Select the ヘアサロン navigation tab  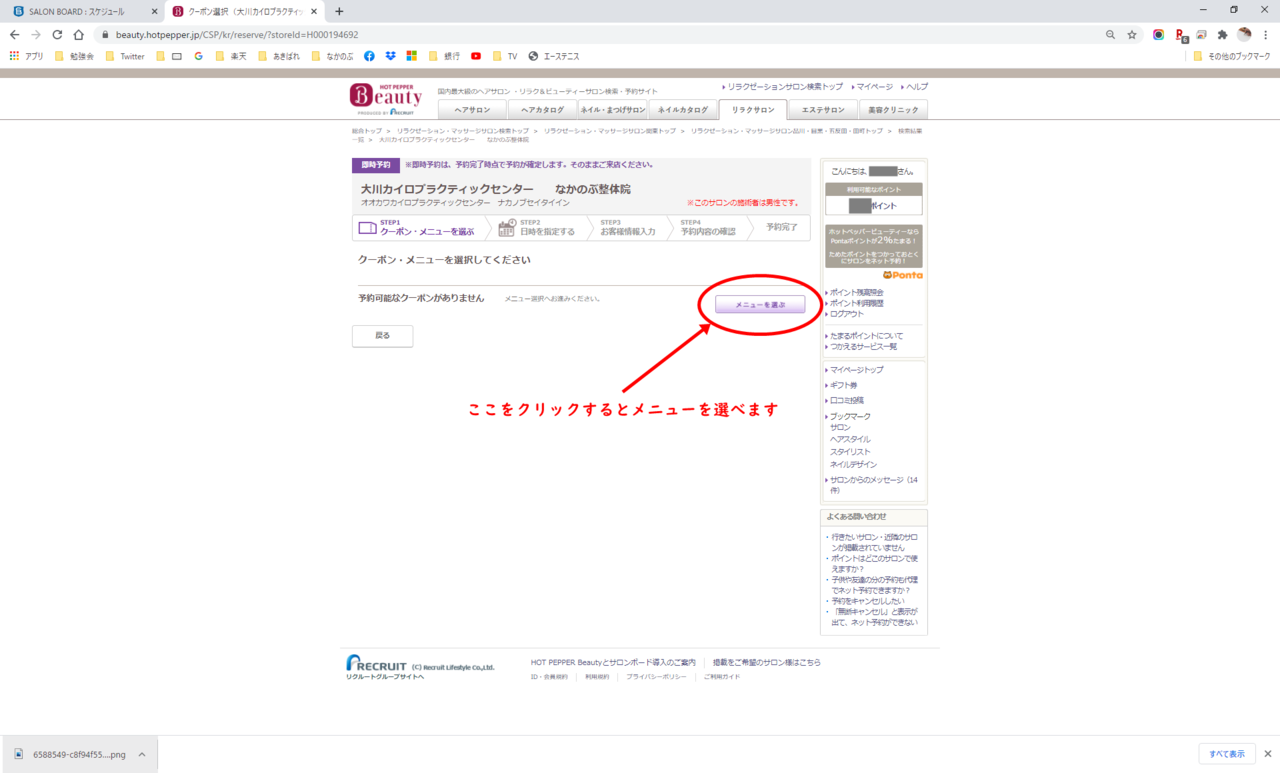coord(472,110)
